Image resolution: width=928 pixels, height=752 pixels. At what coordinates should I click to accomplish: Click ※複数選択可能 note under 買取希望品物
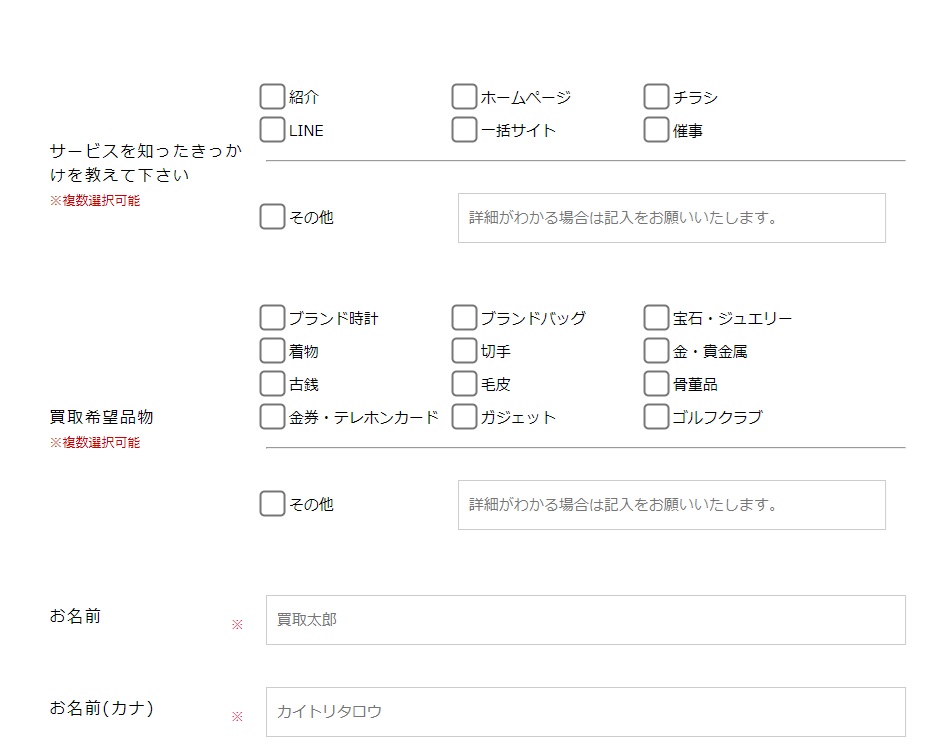(x=95, y=443)
